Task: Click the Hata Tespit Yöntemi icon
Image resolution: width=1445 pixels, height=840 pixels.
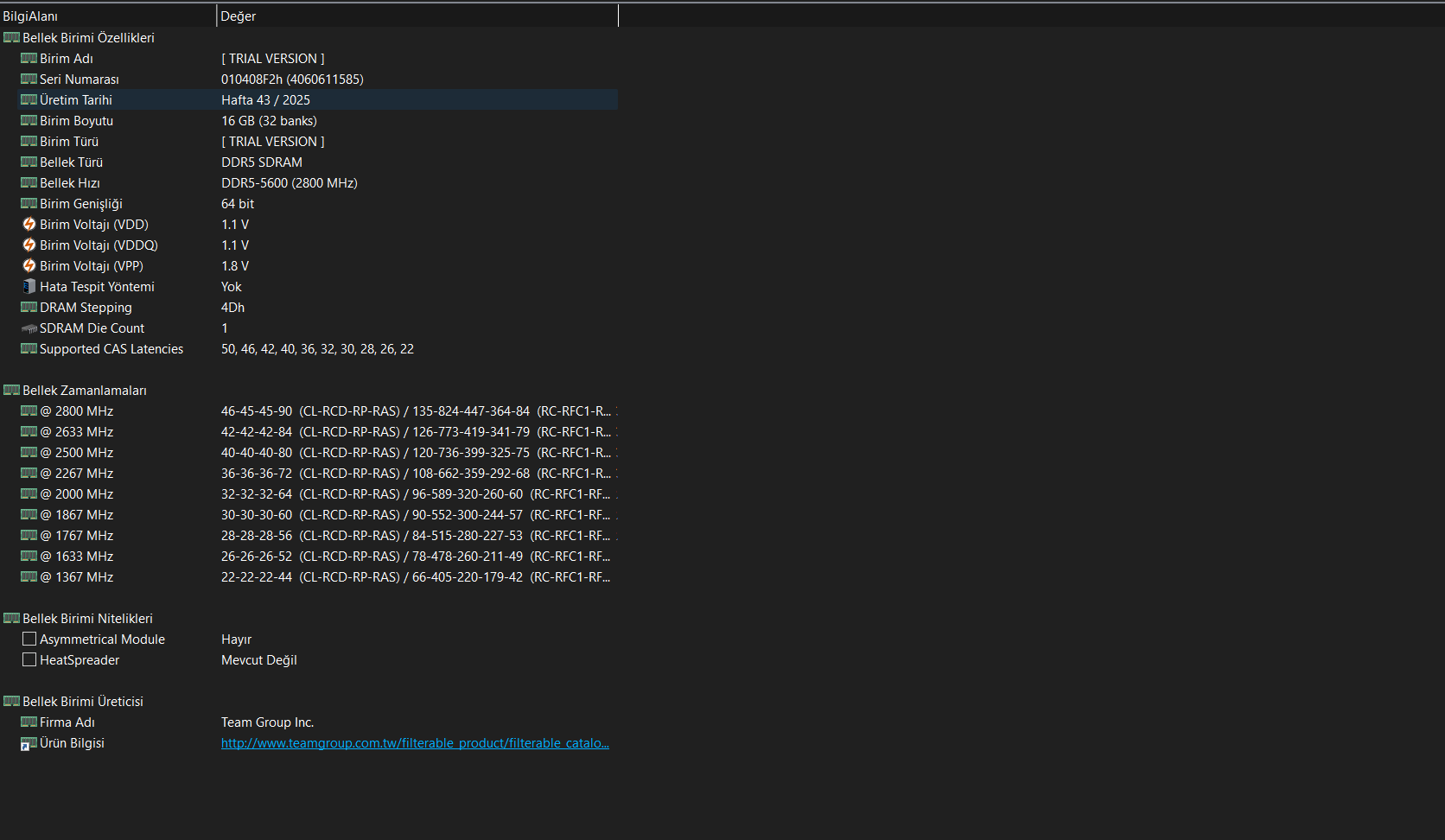Action: point(29,287)
